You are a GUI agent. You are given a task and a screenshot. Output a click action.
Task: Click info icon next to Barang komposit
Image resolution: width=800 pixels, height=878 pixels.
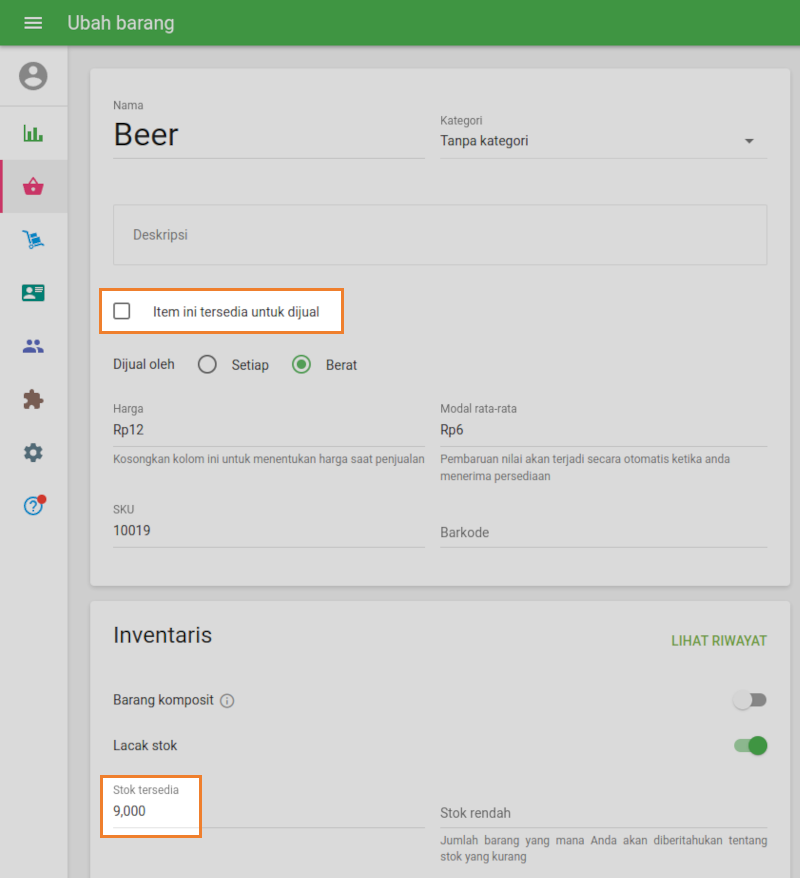point(227,701)
